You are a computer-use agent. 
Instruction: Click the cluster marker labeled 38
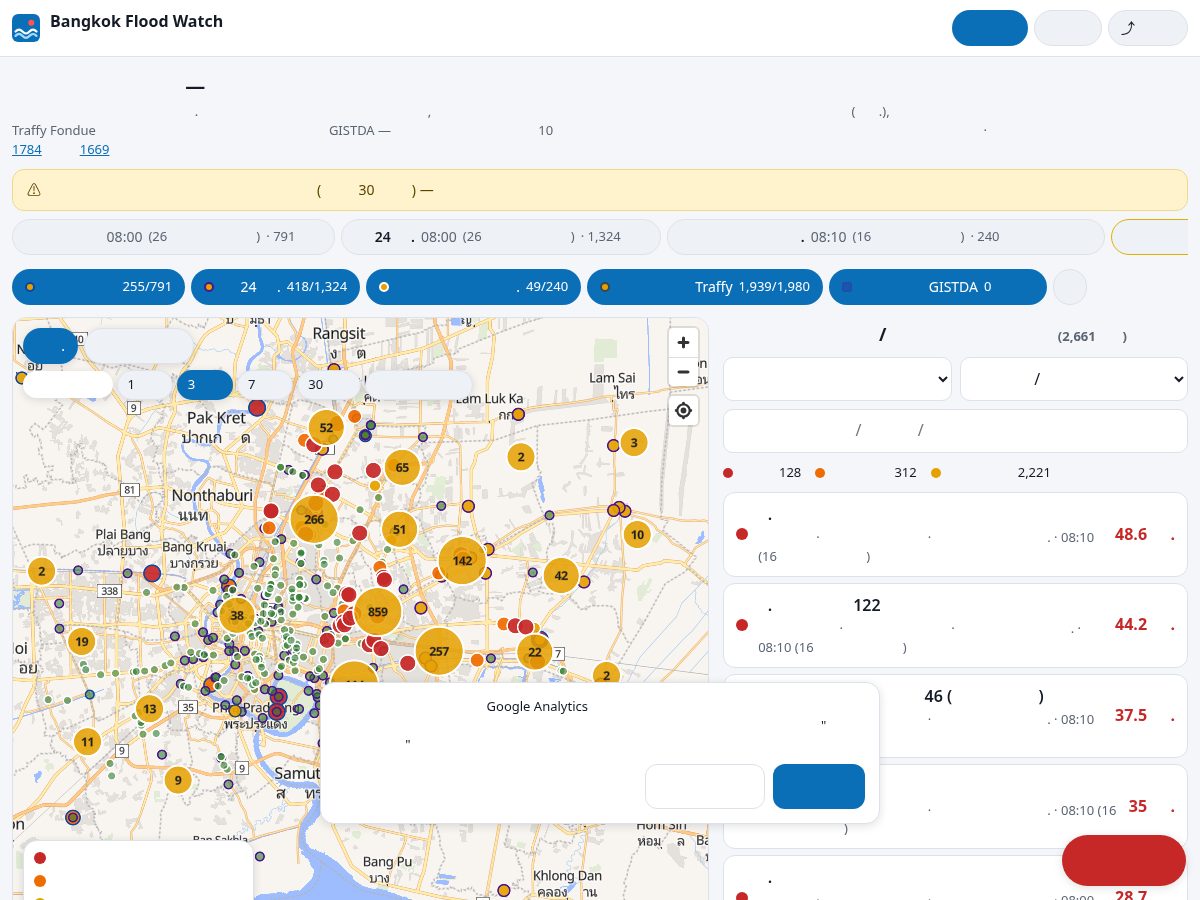point(237,616)
